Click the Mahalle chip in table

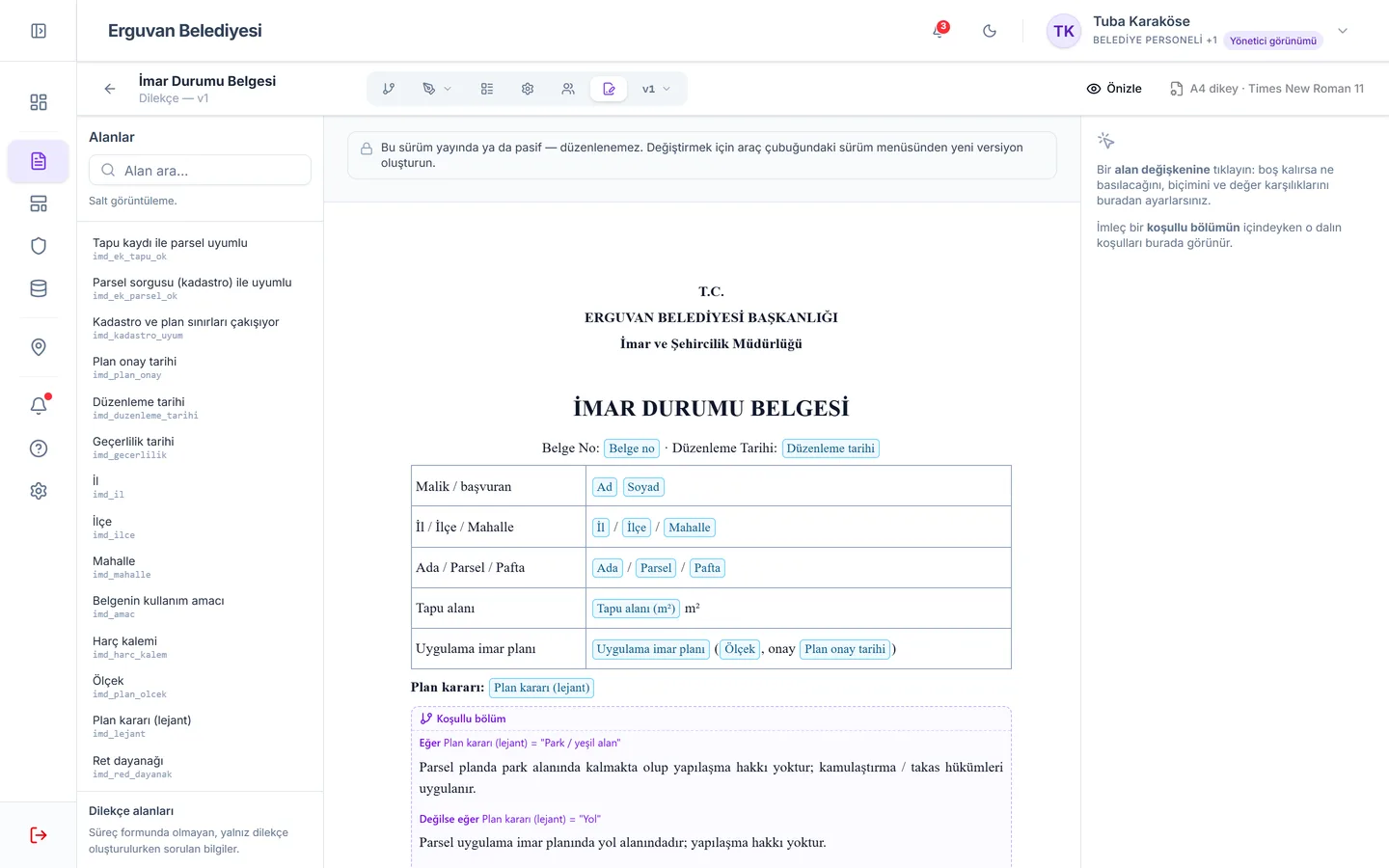pos(690,528)
